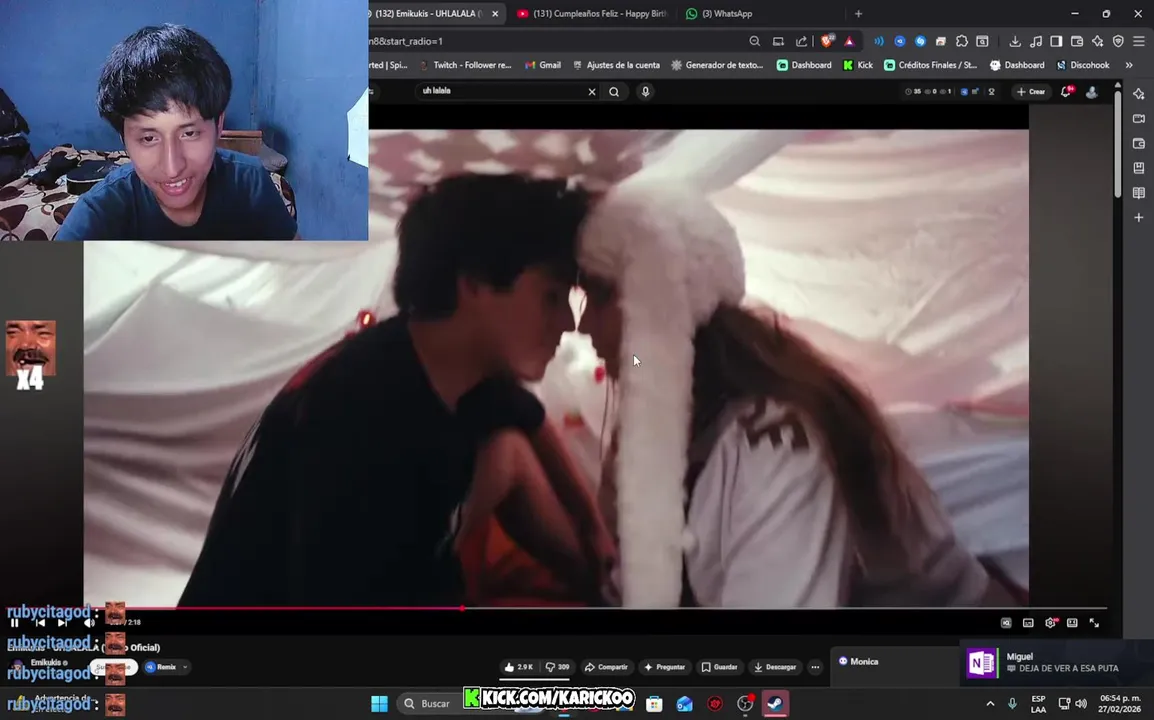Expand the arrow next to Remix
This screenshot has height=720, width=1154.
tap(185, 667)
